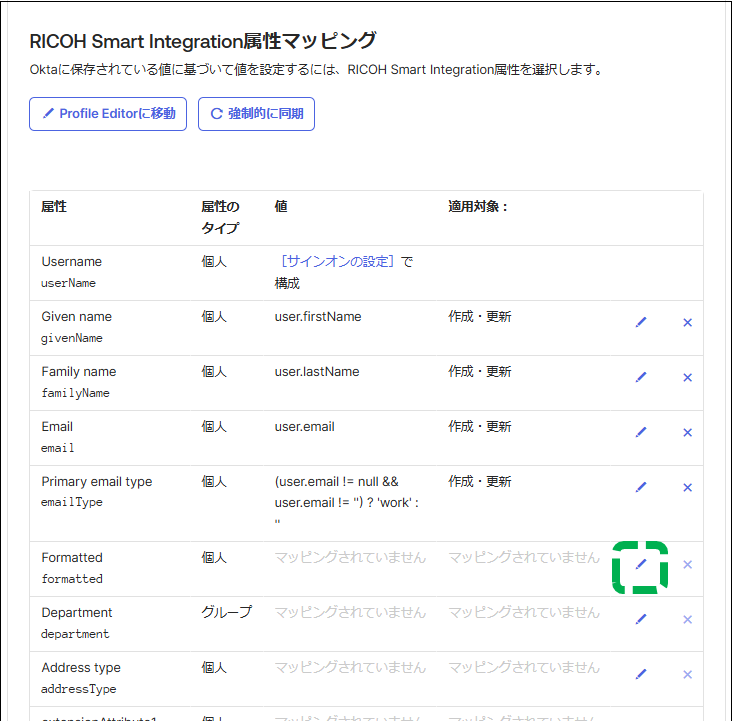Edit the Formatted attribute pencil icon
This screenshot has height=721, width=732.
click(641, 565)
